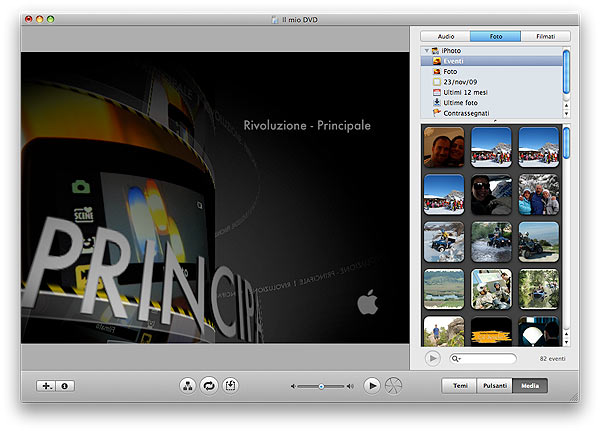Select the quad crossing river thumbnail
The height and width of the screenshot is (431, 600).
coord(491,242)
